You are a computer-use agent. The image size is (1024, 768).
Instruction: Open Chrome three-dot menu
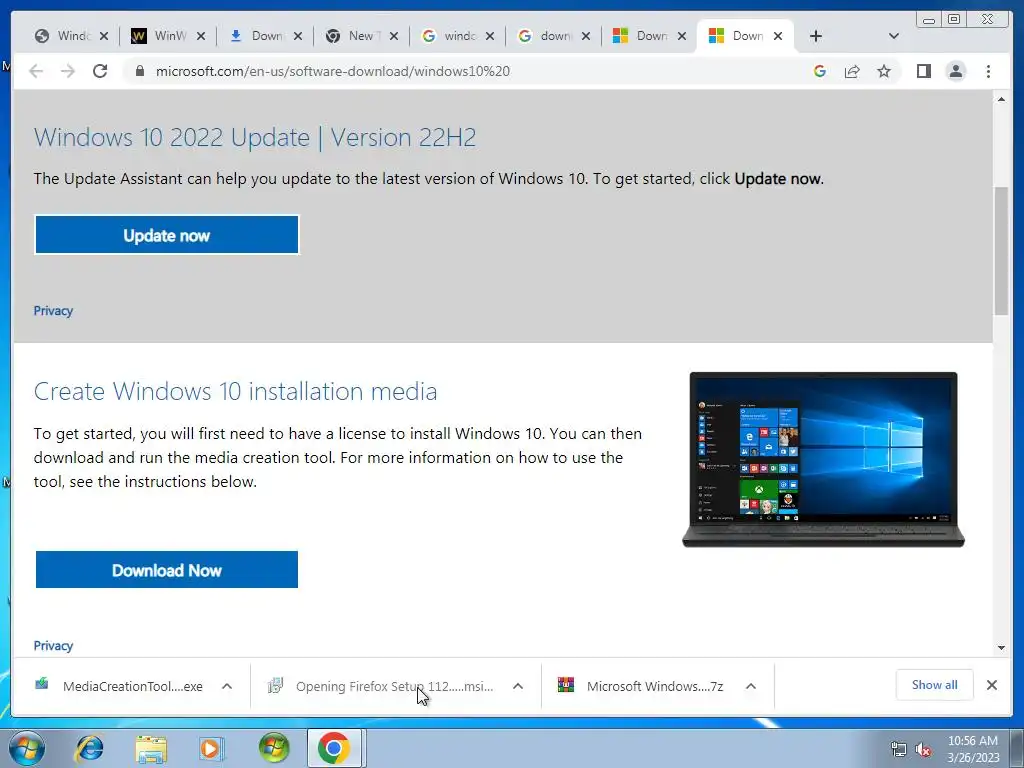[988, 71]
